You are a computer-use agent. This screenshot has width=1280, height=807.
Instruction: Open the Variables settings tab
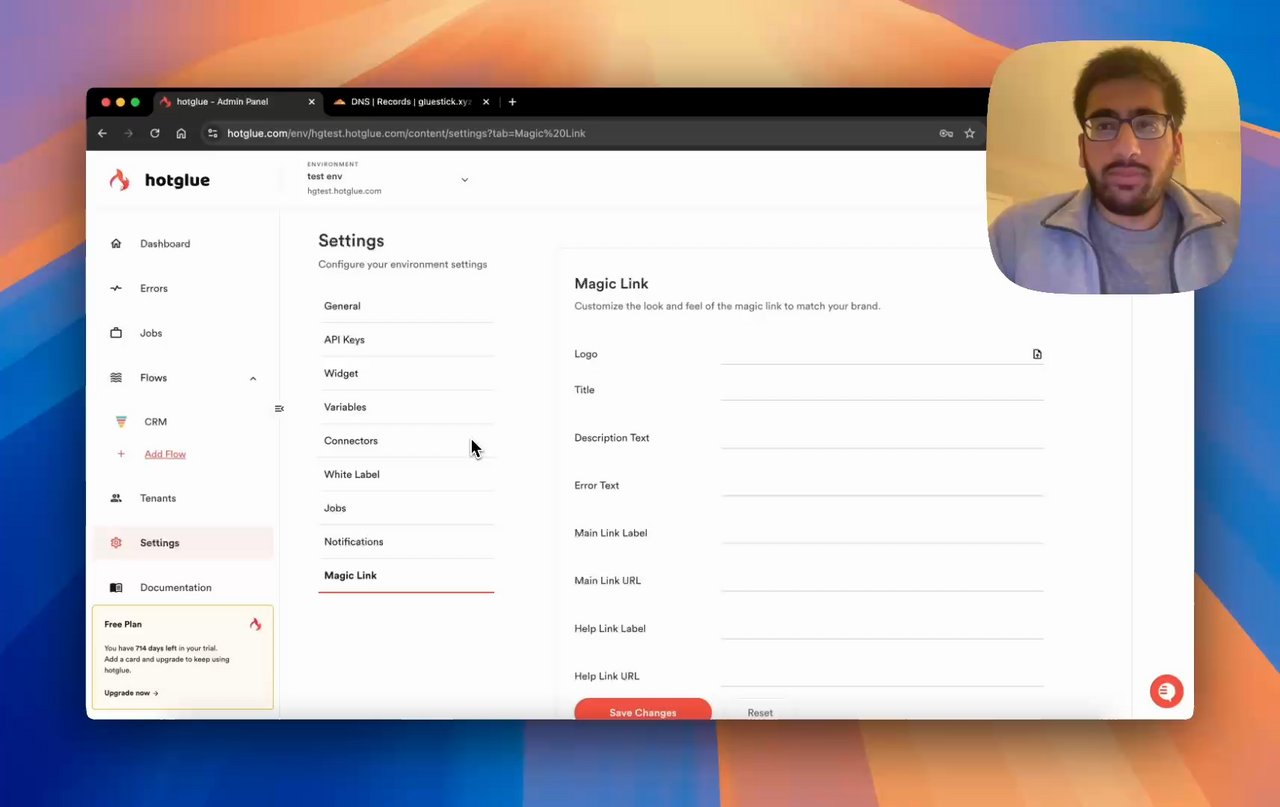[x=406, y=407]
